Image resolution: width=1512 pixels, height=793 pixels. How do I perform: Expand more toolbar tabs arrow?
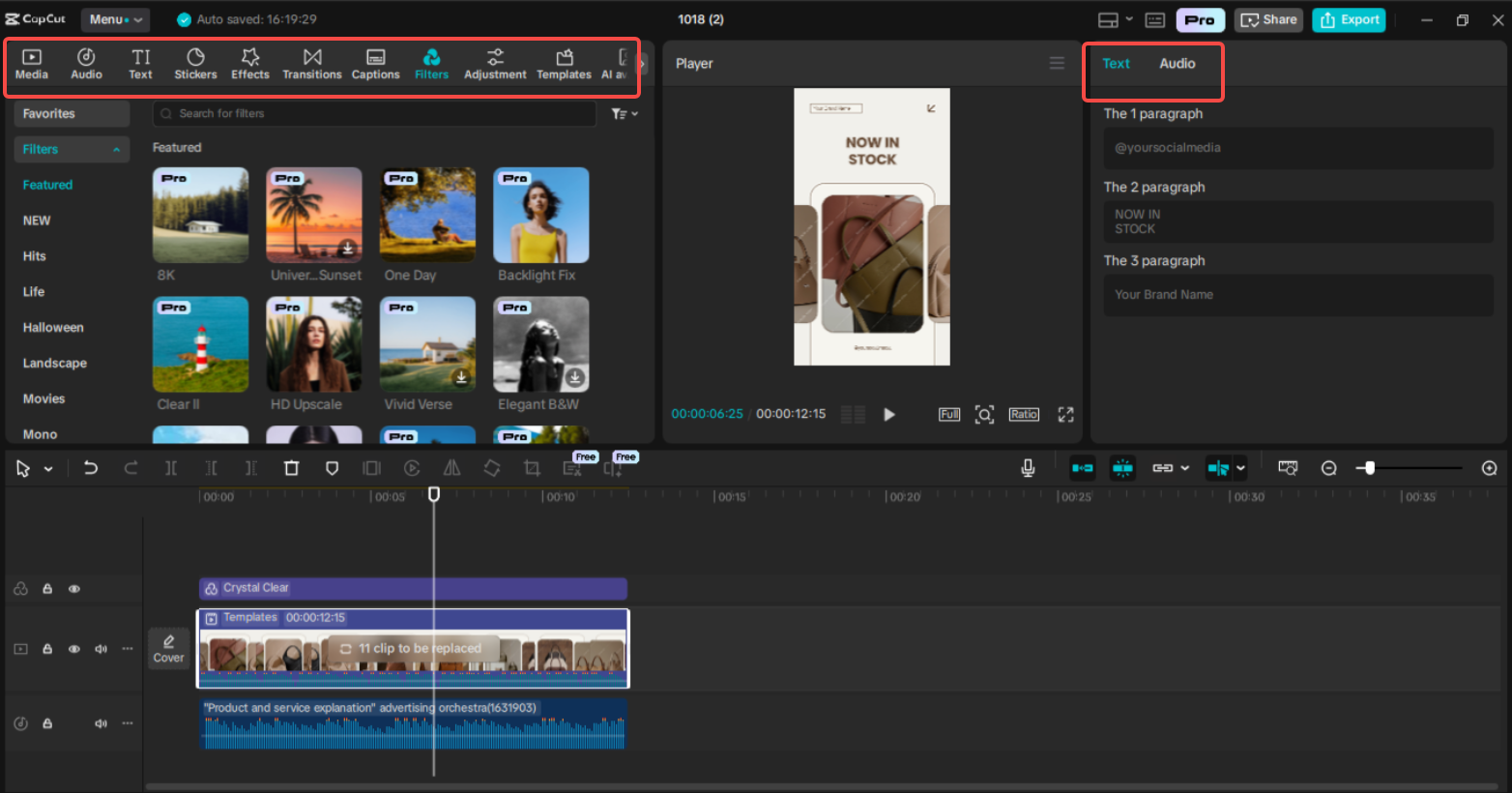(642, 65)
